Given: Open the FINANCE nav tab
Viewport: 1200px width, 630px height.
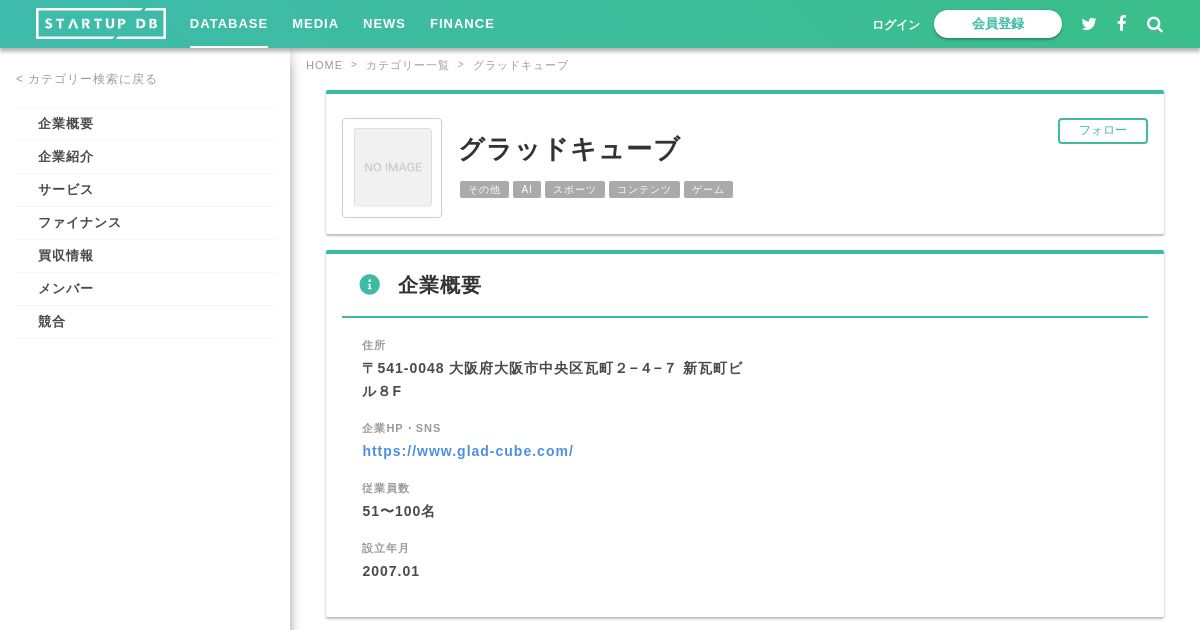Looking at the screenshot, I should pyautogui.click(x=463, y=24).
